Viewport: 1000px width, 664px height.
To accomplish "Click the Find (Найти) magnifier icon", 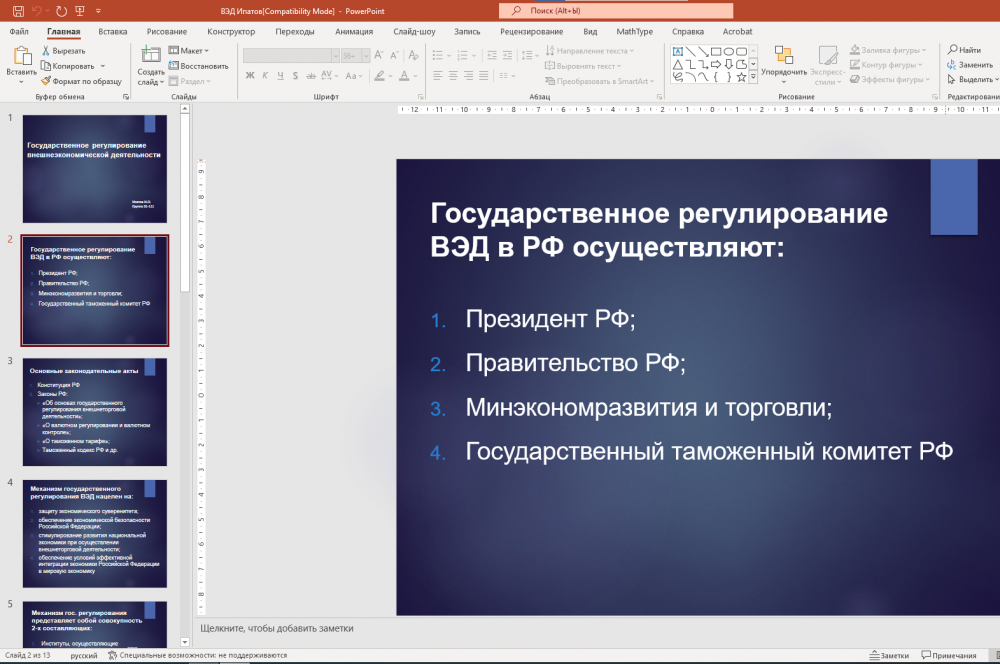I will tap(951, 50).
